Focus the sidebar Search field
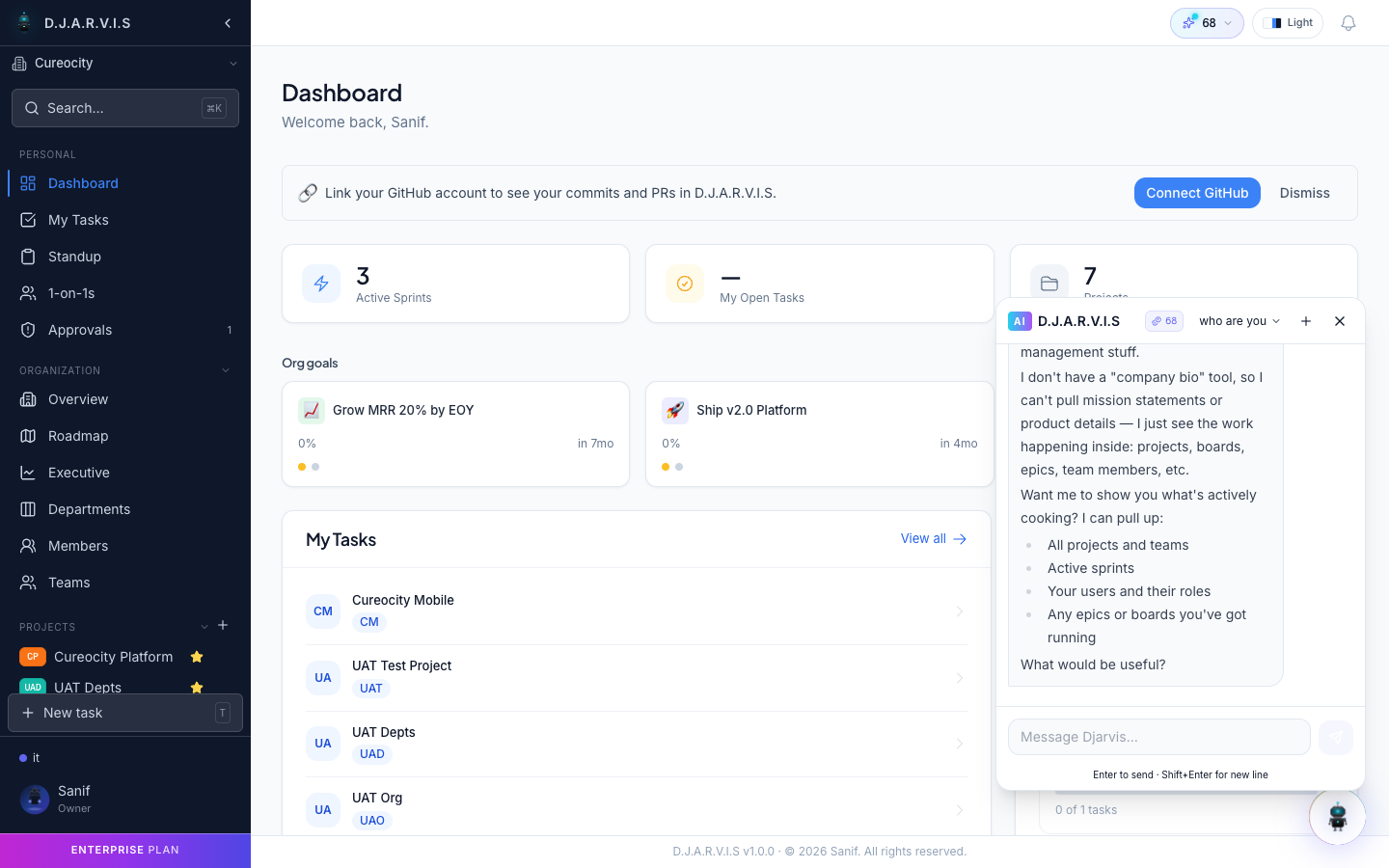This screenshot has width=1389, height=868. click(x=125, y=108)
